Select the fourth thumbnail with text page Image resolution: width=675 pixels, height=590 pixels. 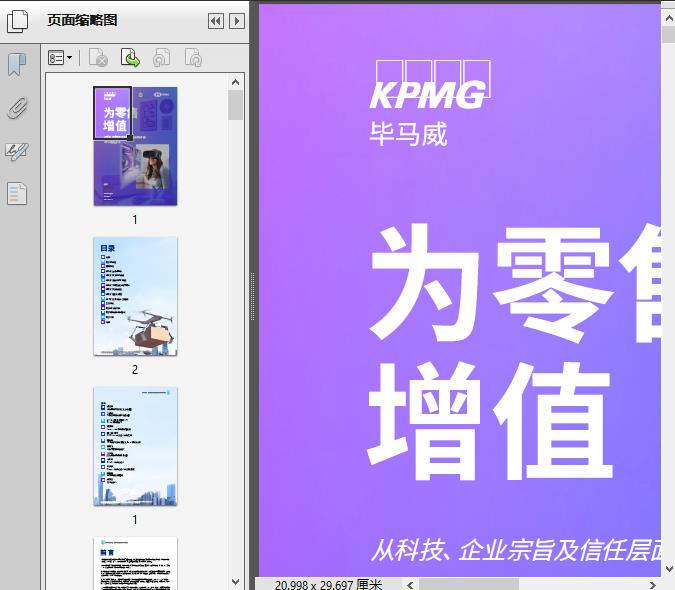(135, 563)
